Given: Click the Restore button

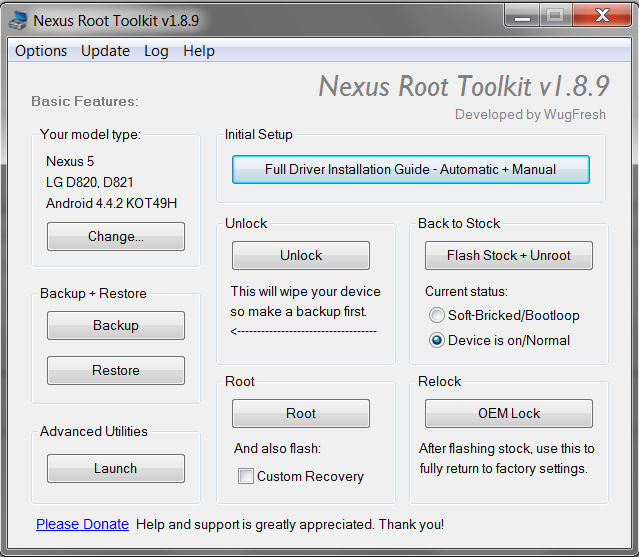Looking at the screenshot, I should coord(116,371).
